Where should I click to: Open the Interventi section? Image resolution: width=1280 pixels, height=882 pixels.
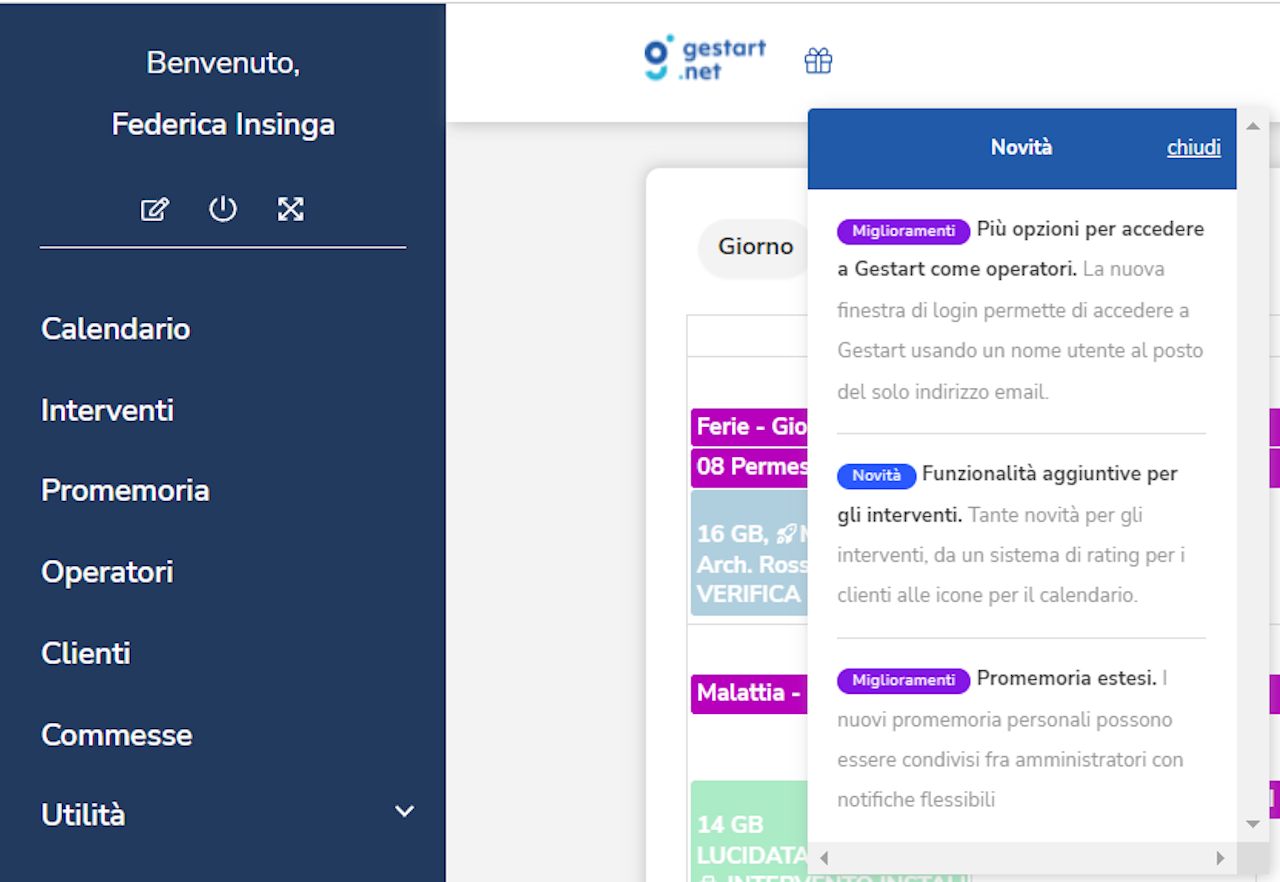[107, 410]
